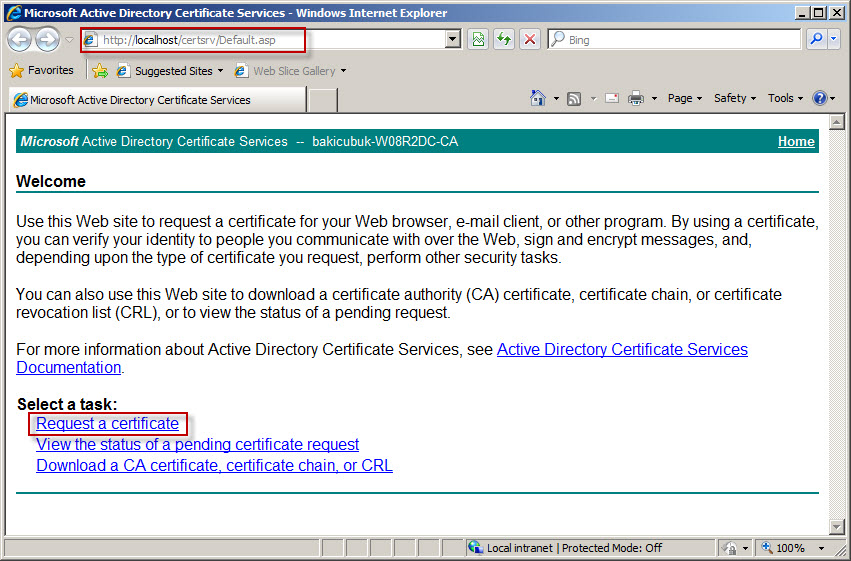Viewport: 851px width, 561px height.
Task: Click the bakicubuk-W08R2DC-CA banner text
Action: pyautogui.click(x=385, y=142)
